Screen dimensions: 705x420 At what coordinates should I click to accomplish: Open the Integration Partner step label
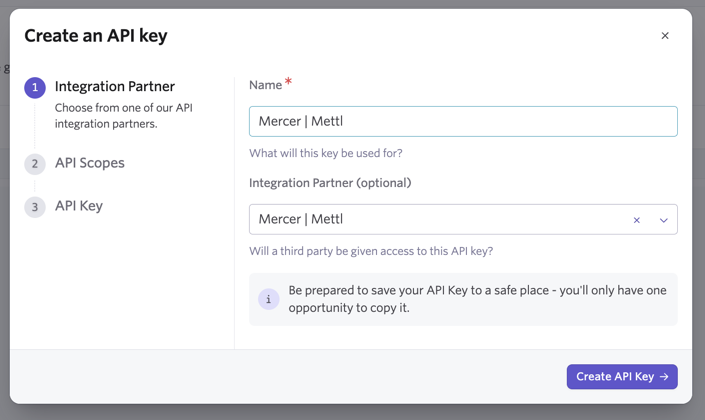pyautogui.click(x=115, y=86)
